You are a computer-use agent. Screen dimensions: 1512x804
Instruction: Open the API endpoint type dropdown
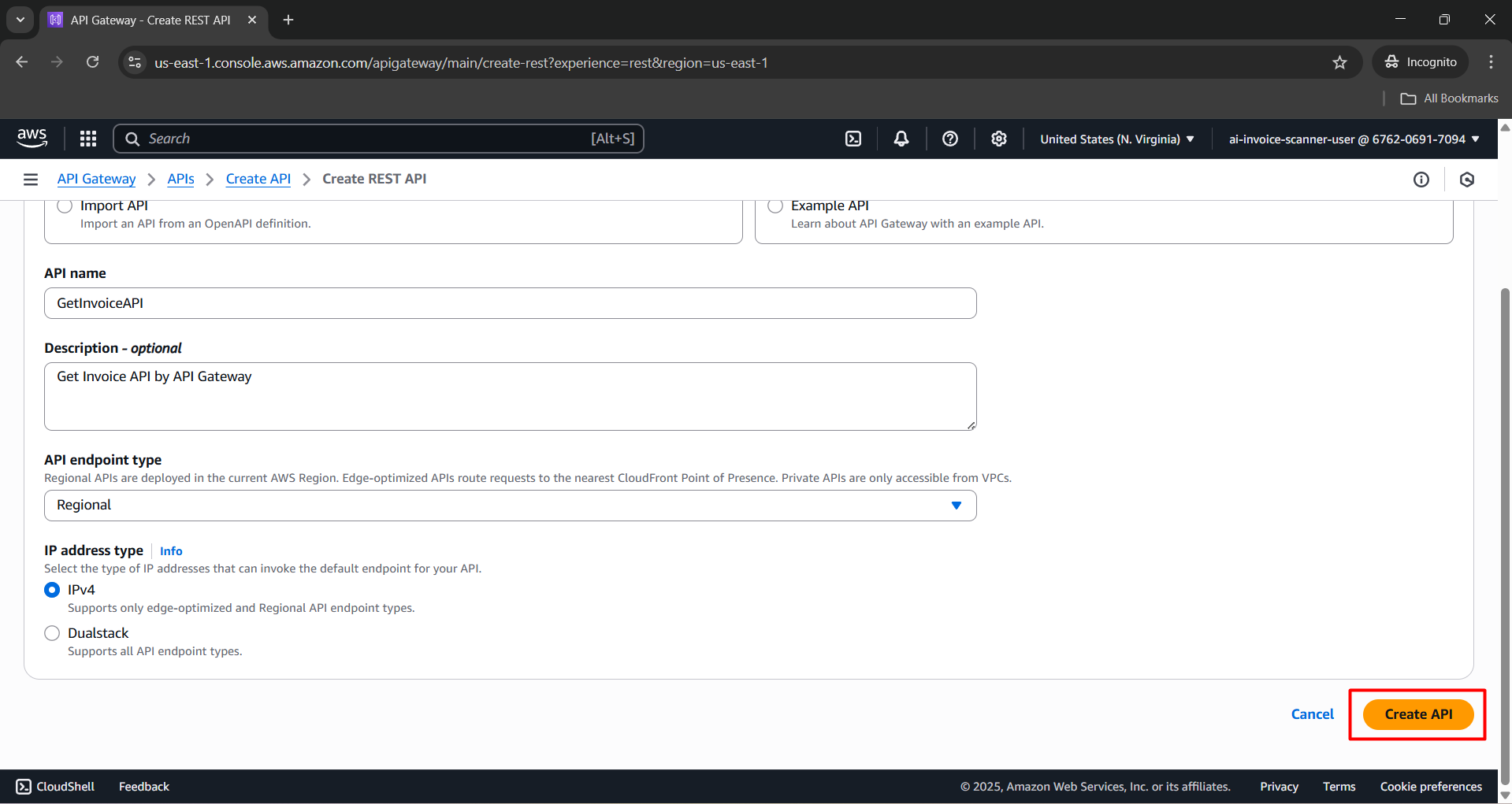(x=510, y=505)
